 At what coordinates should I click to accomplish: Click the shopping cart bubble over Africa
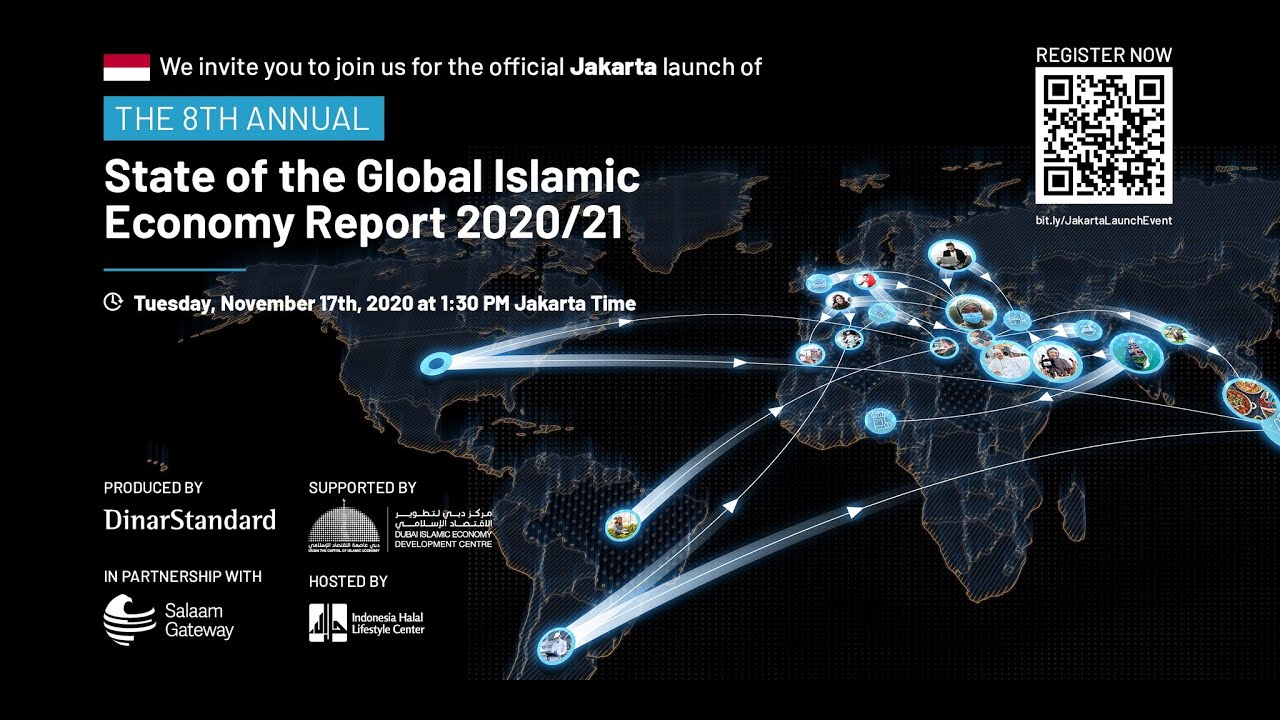point(879,419)
